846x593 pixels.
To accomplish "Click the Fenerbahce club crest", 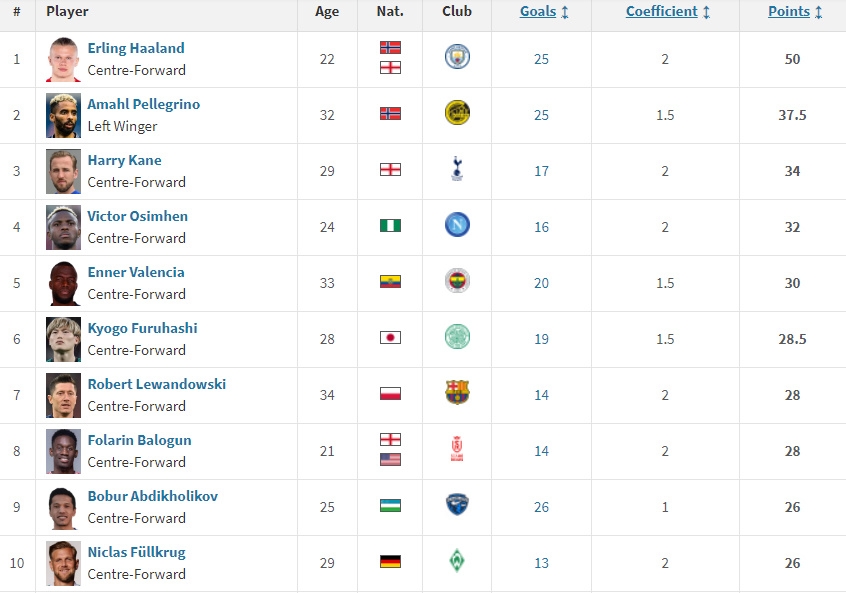I will pos(457,281).
